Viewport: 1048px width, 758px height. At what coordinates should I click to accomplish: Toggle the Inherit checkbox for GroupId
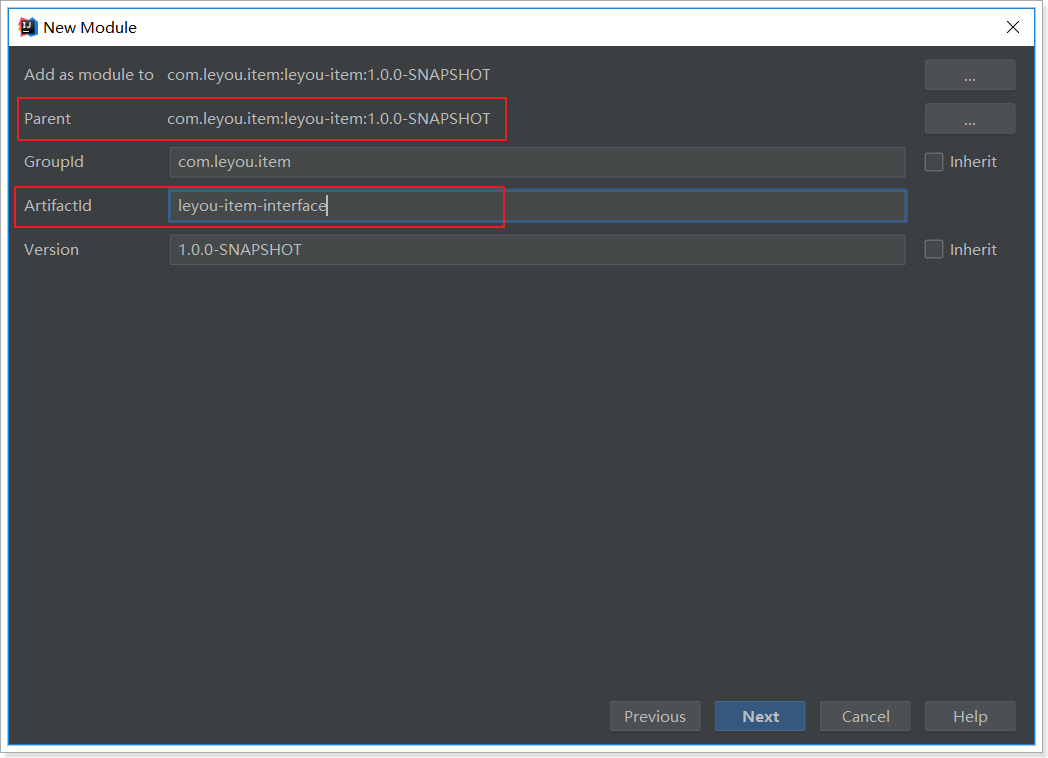934,162
